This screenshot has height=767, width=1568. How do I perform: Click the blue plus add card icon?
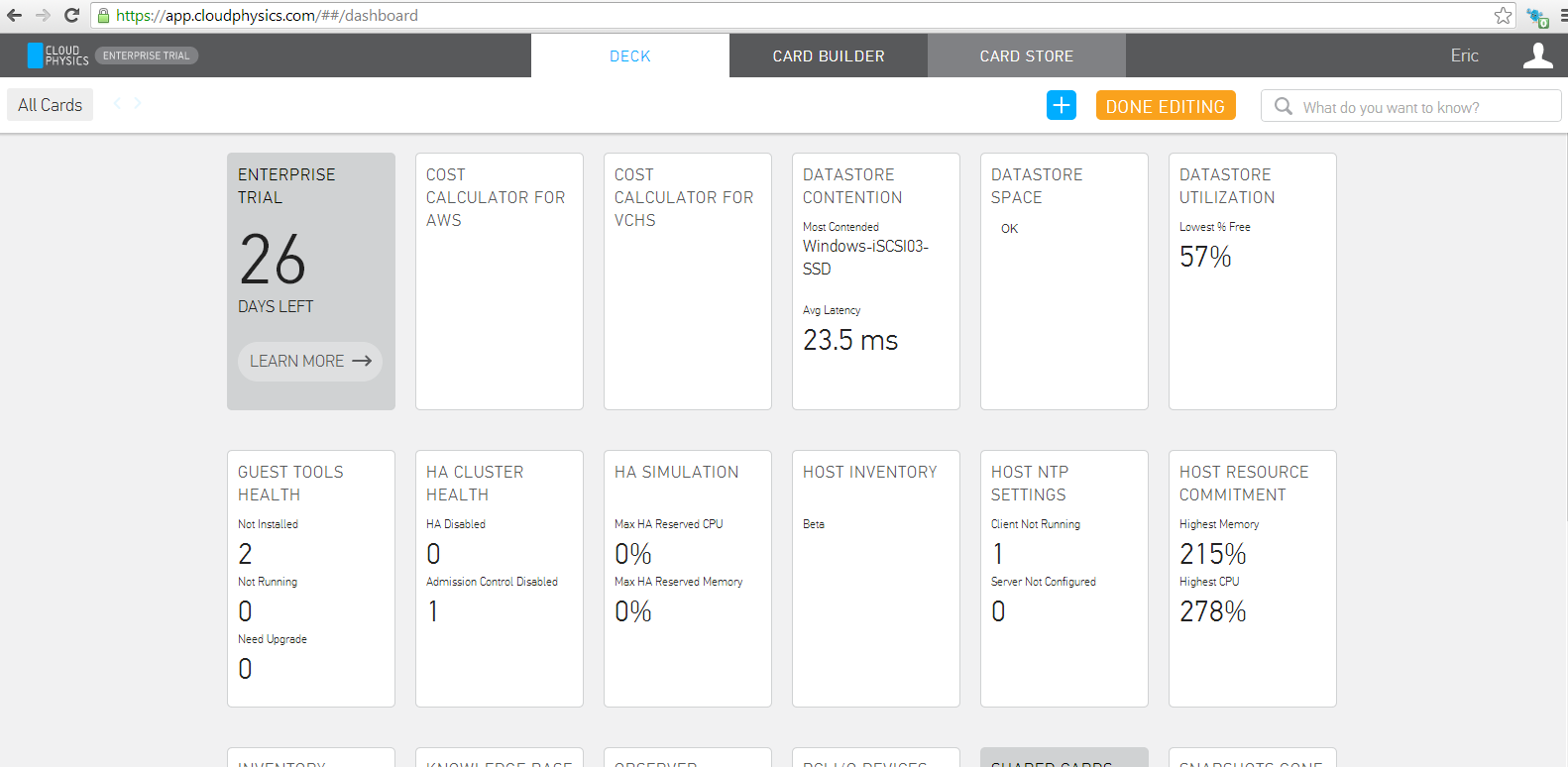tap(1061, 105)
